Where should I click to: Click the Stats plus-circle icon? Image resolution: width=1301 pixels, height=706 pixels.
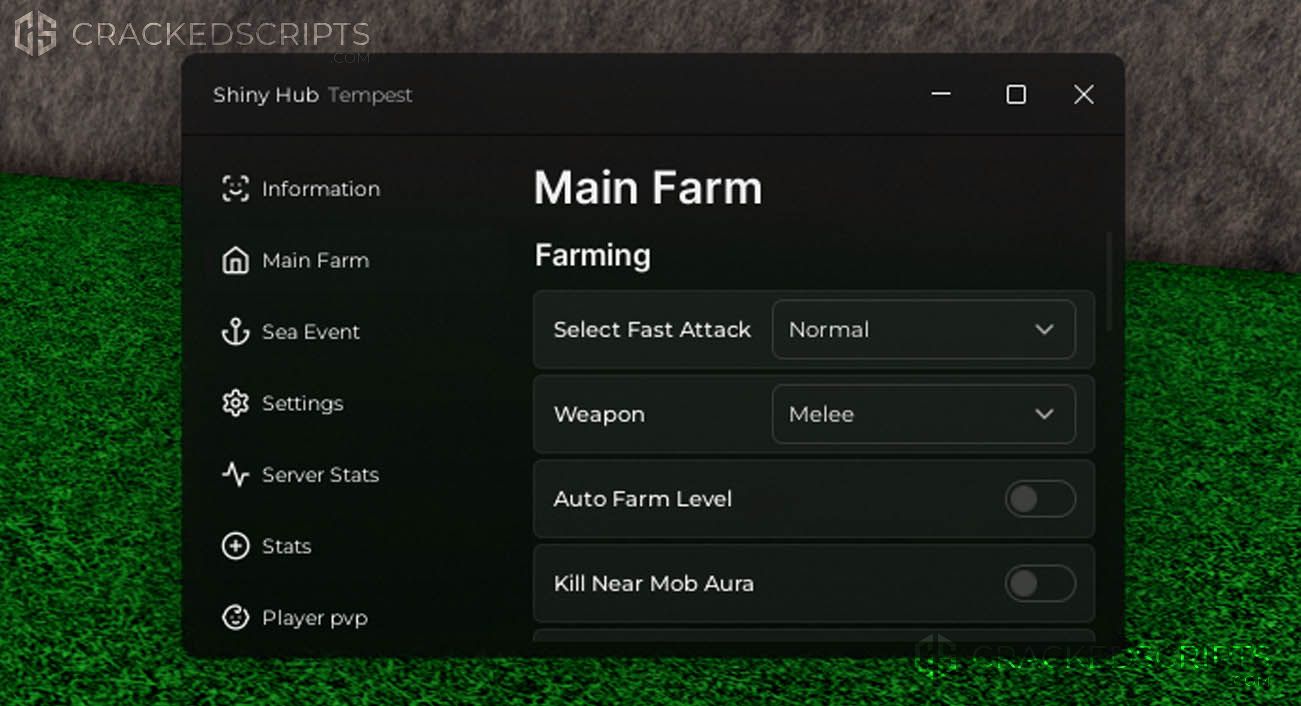pos(235,546)
